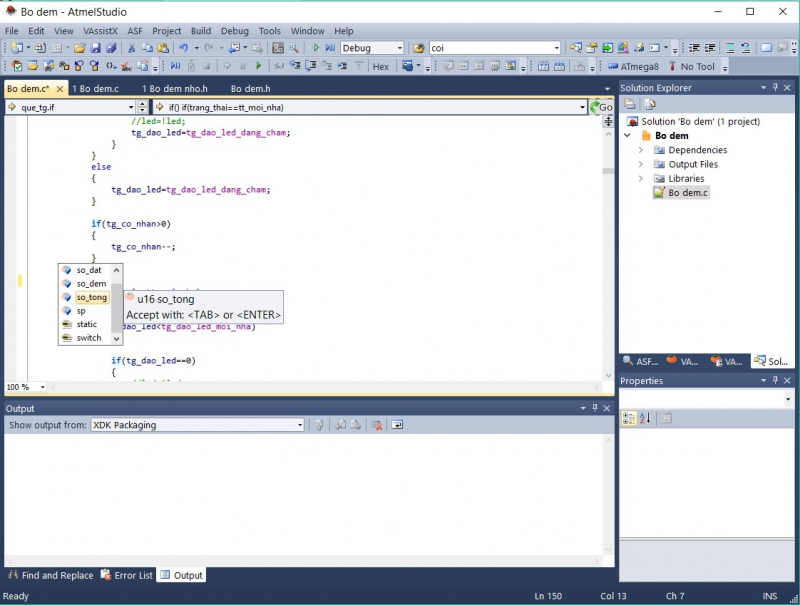
Task: Open the Debug configuration dropdown
Action: [399, 48]
